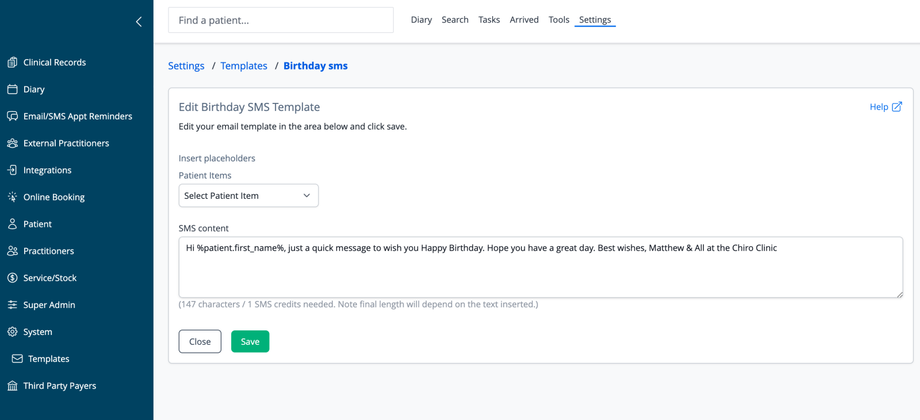Switch to the Arrived tab
Viewport: 920px width, 420px height.
[524, 20]
